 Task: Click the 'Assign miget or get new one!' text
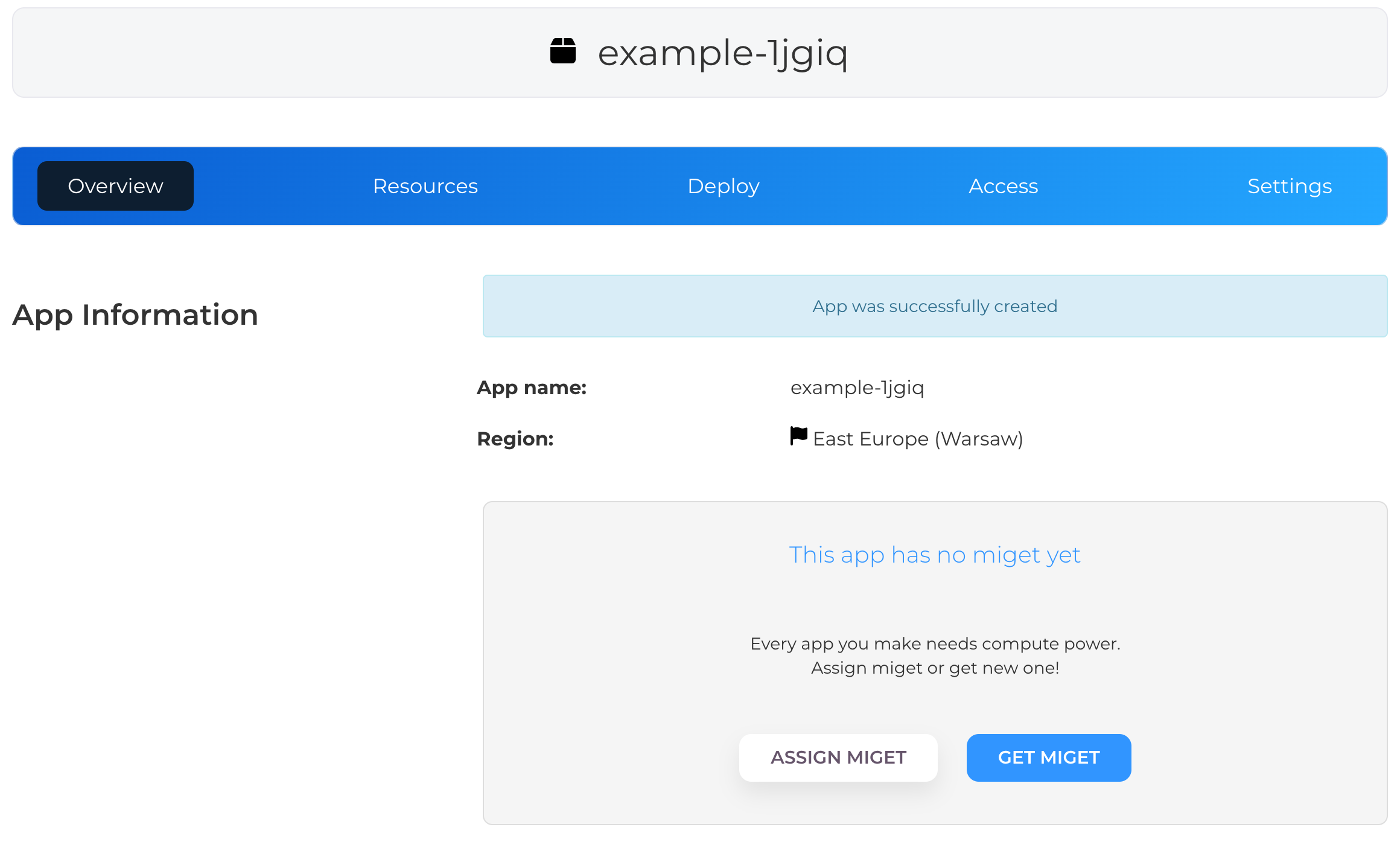point(935,668)
